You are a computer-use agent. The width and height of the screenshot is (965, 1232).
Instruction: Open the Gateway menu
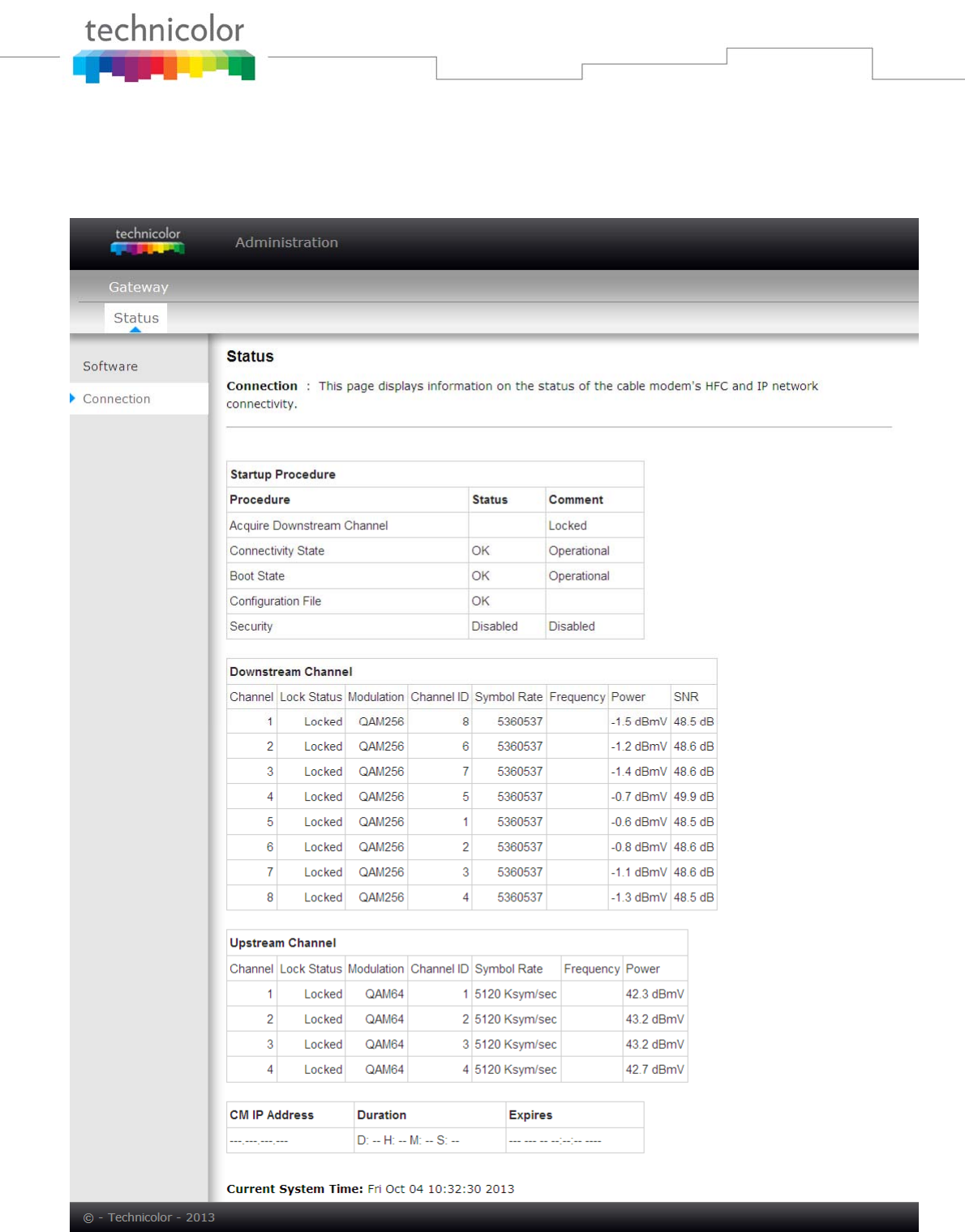tap(139, 287)
